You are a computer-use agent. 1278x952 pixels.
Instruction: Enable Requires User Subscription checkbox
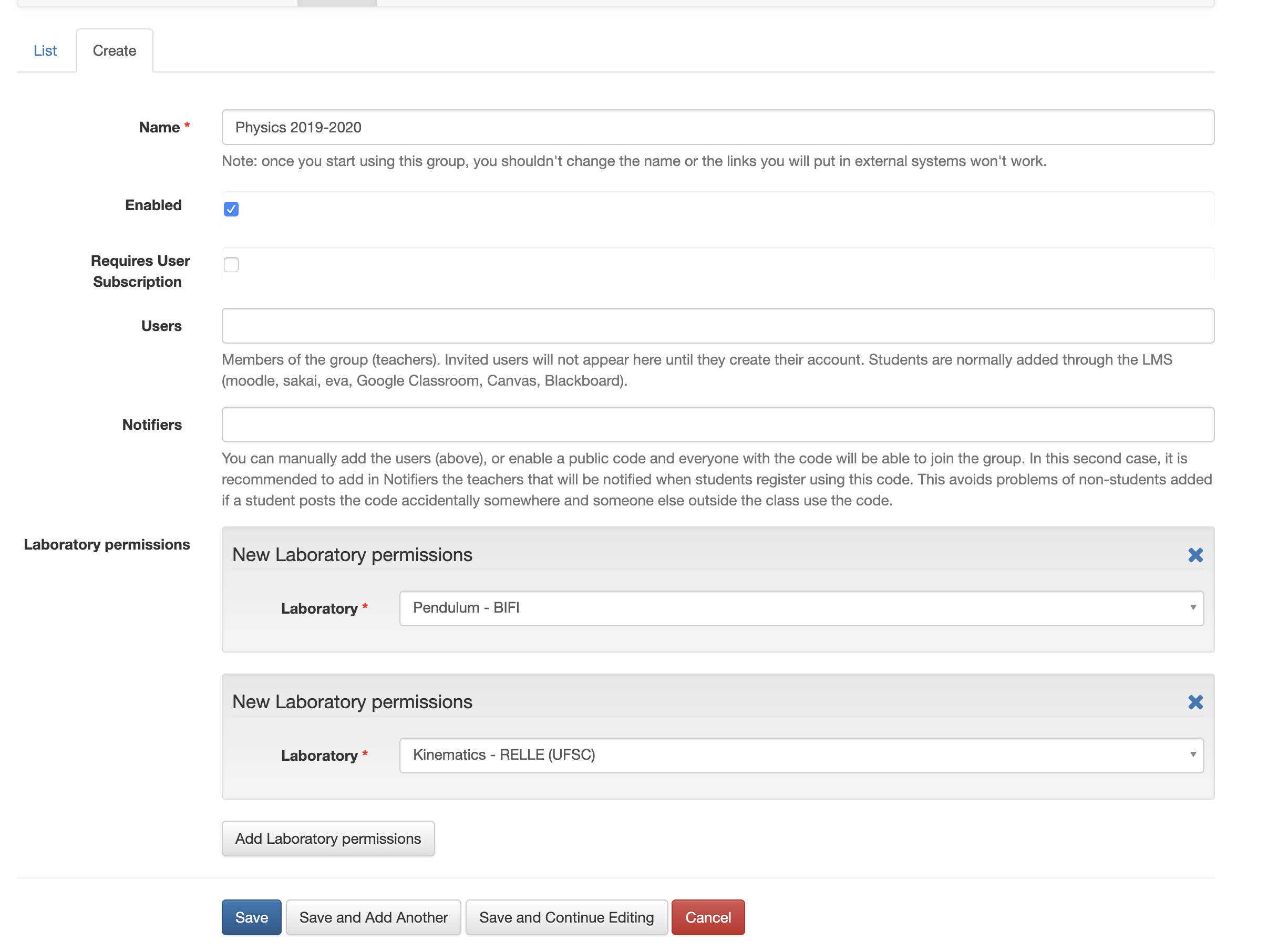231,265
